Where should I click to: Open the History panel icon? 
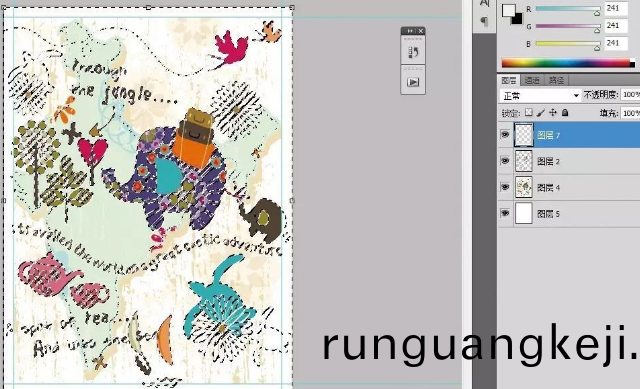413,52
